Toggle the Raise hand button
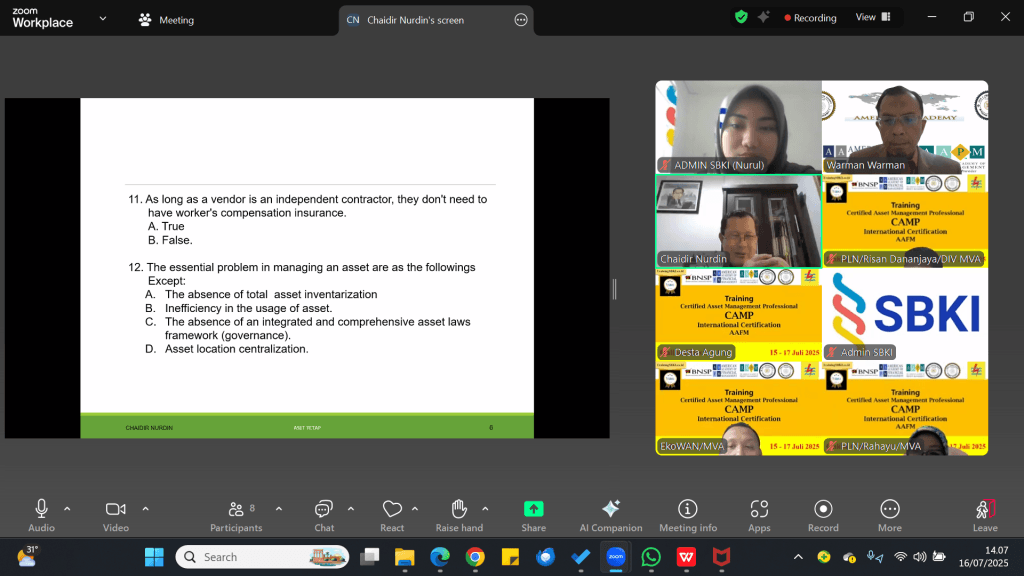The height and width of the screenshot is (576, 1024). 459,515
